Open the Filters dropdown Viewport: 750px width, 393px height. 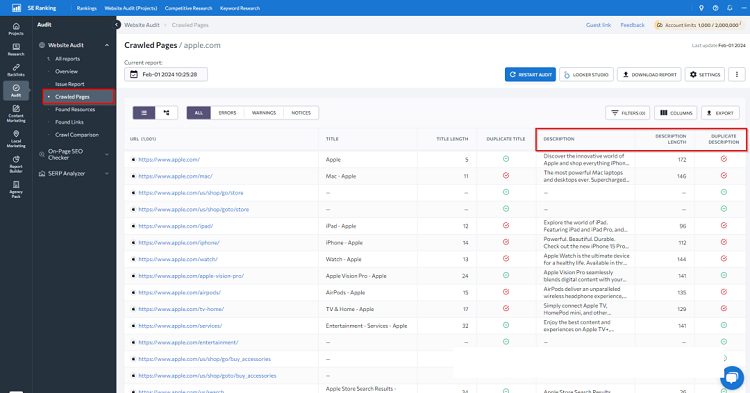pyautogui.click(x=628, y=113)
